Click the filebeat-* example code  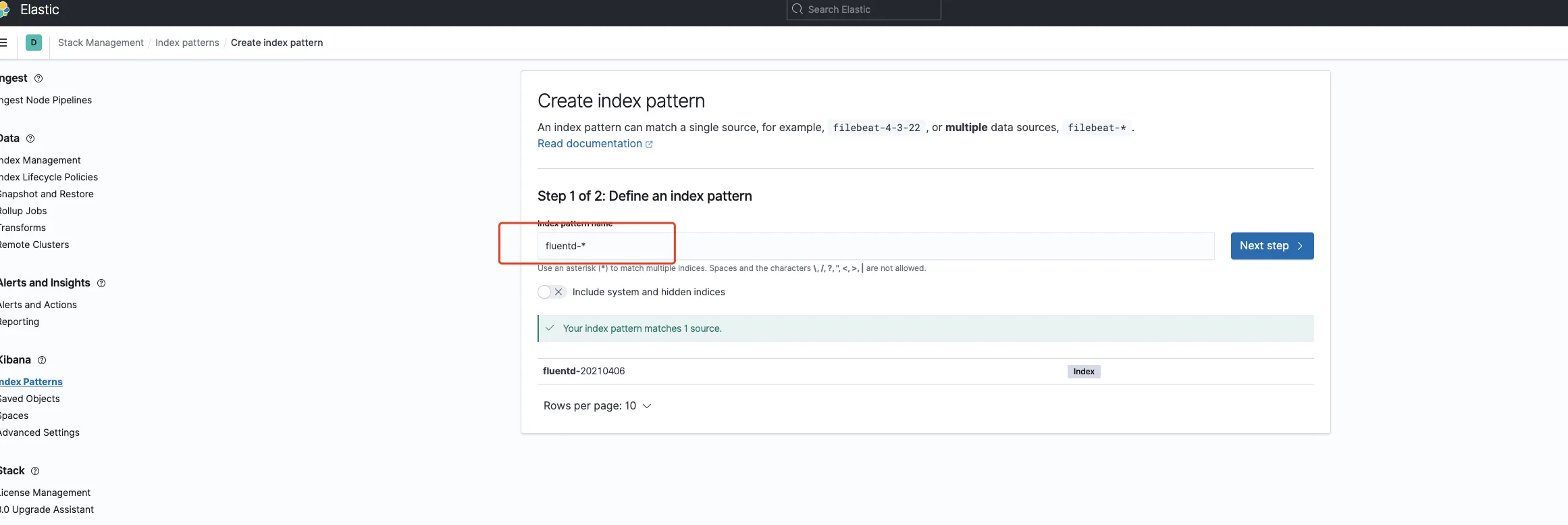click(x=1097, y=128)
